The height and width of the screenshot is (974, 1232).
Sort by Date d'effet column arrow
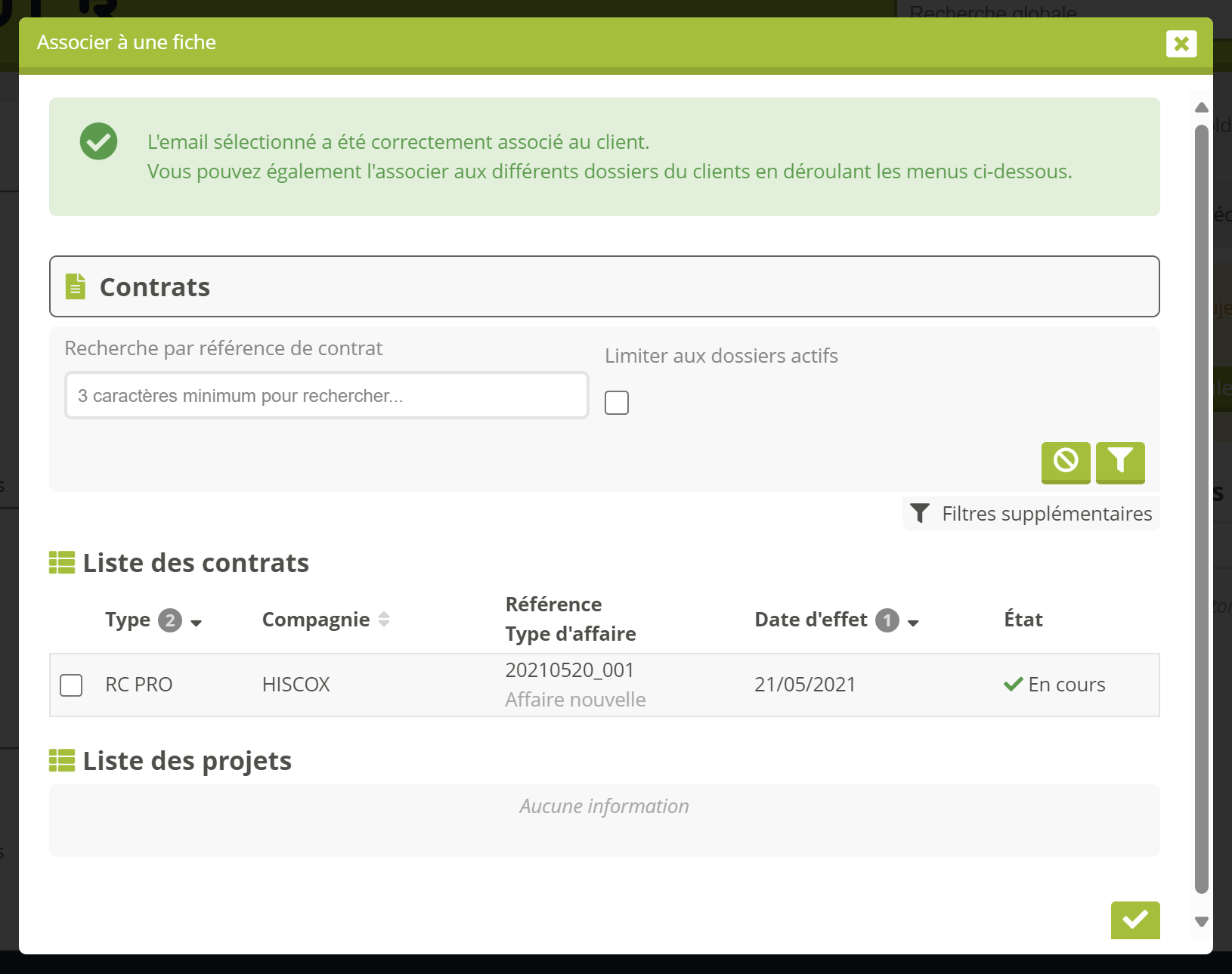pos(913,623)
